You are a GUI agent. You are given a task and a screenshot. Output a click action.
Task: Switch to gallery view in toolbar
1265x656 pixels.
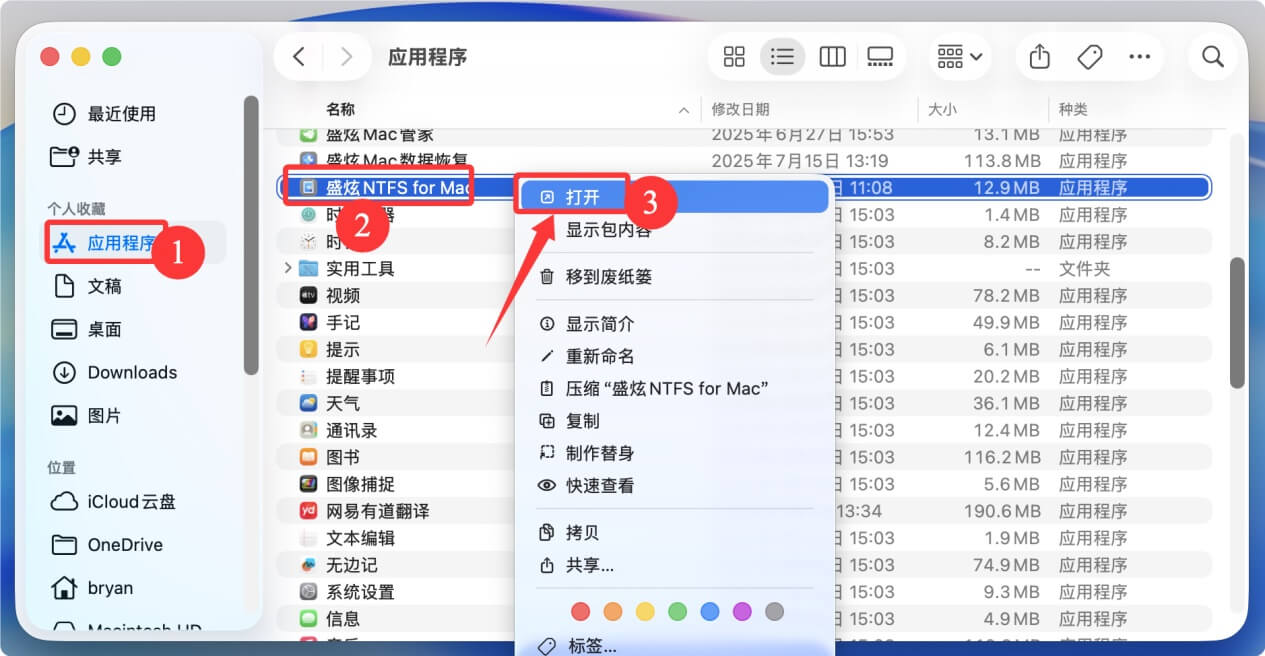coord(880,57)
